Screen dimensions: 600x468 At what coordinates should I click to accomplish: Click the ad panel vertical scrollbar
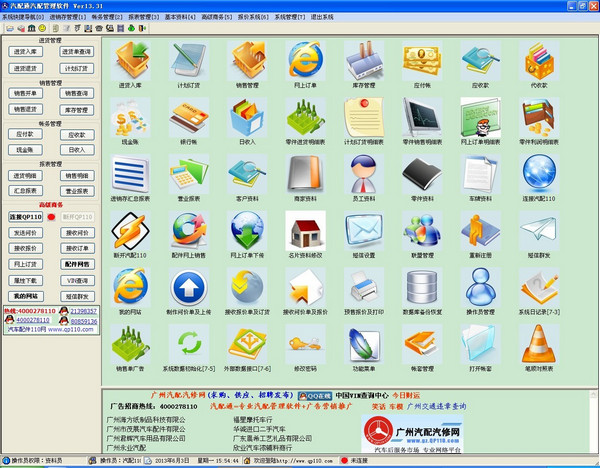[593, 422]
